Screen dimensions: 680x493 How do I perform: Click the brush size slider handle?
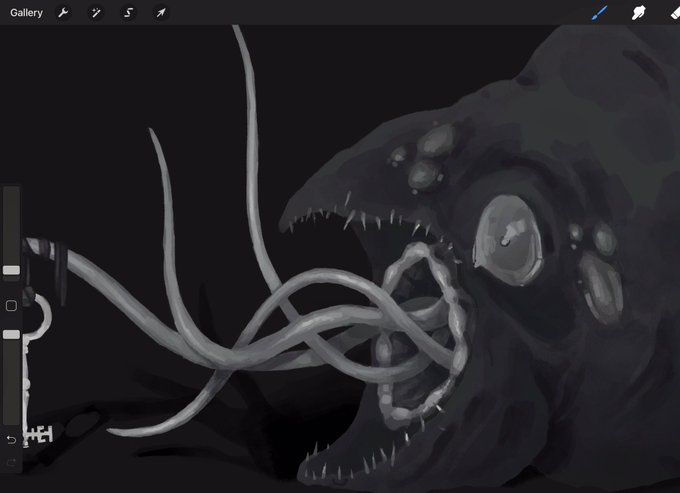[11, 270]
